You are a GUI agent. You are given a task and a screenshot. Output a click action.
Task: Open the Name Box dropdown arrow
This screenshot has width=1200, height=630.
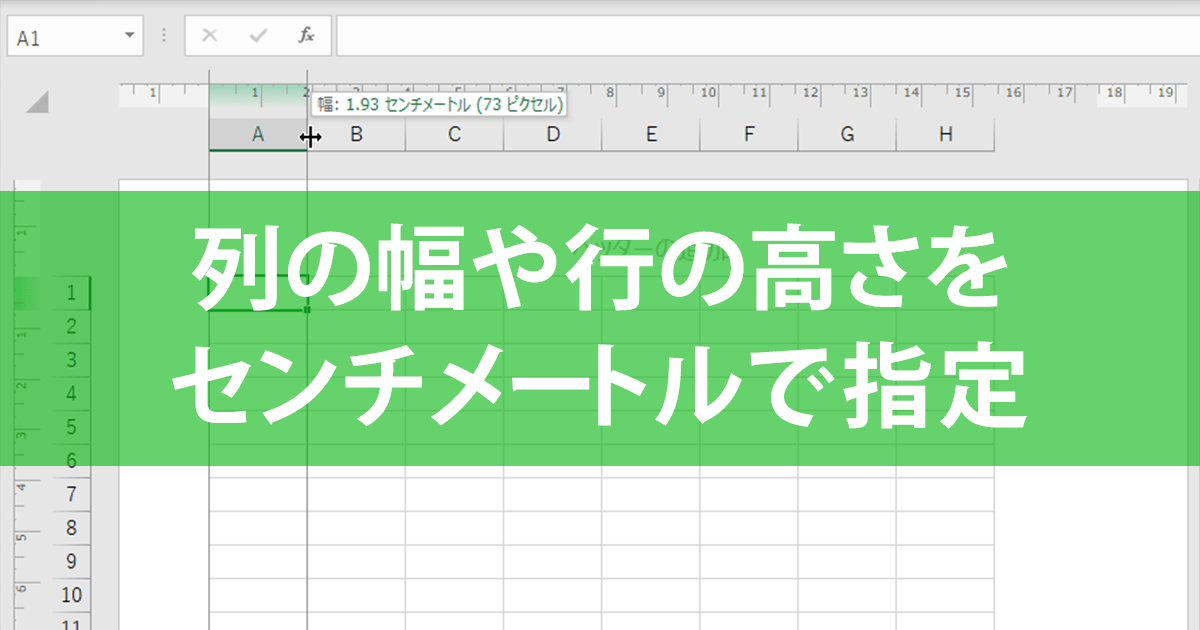[129, 36]
